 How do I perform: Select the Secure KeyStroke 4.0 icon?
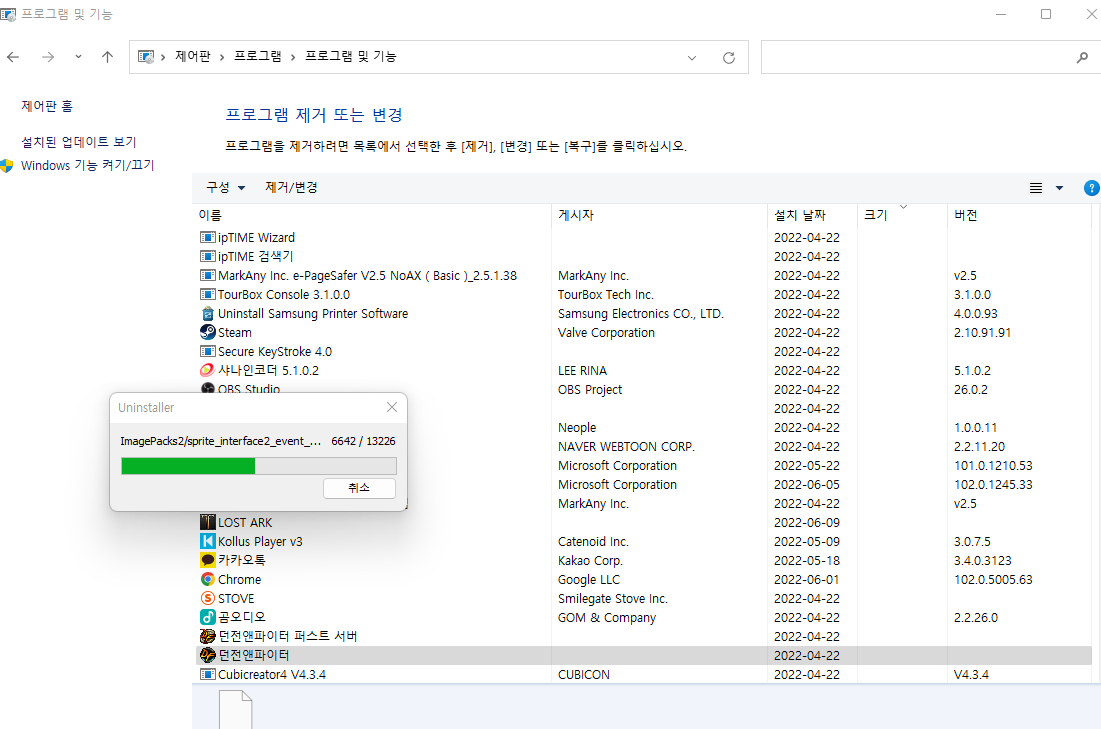(x=207, y=351)
